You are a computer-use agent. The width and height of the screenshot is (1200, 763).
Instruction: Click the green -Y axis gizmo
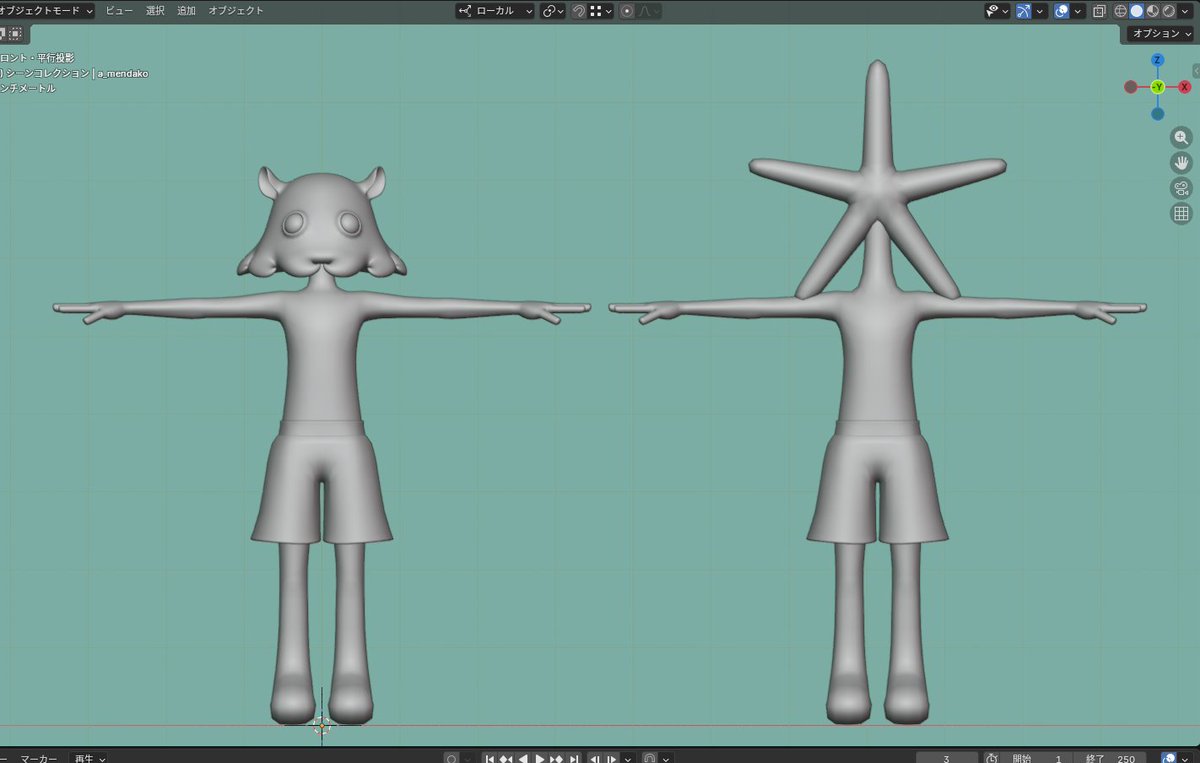[1157, 87]
